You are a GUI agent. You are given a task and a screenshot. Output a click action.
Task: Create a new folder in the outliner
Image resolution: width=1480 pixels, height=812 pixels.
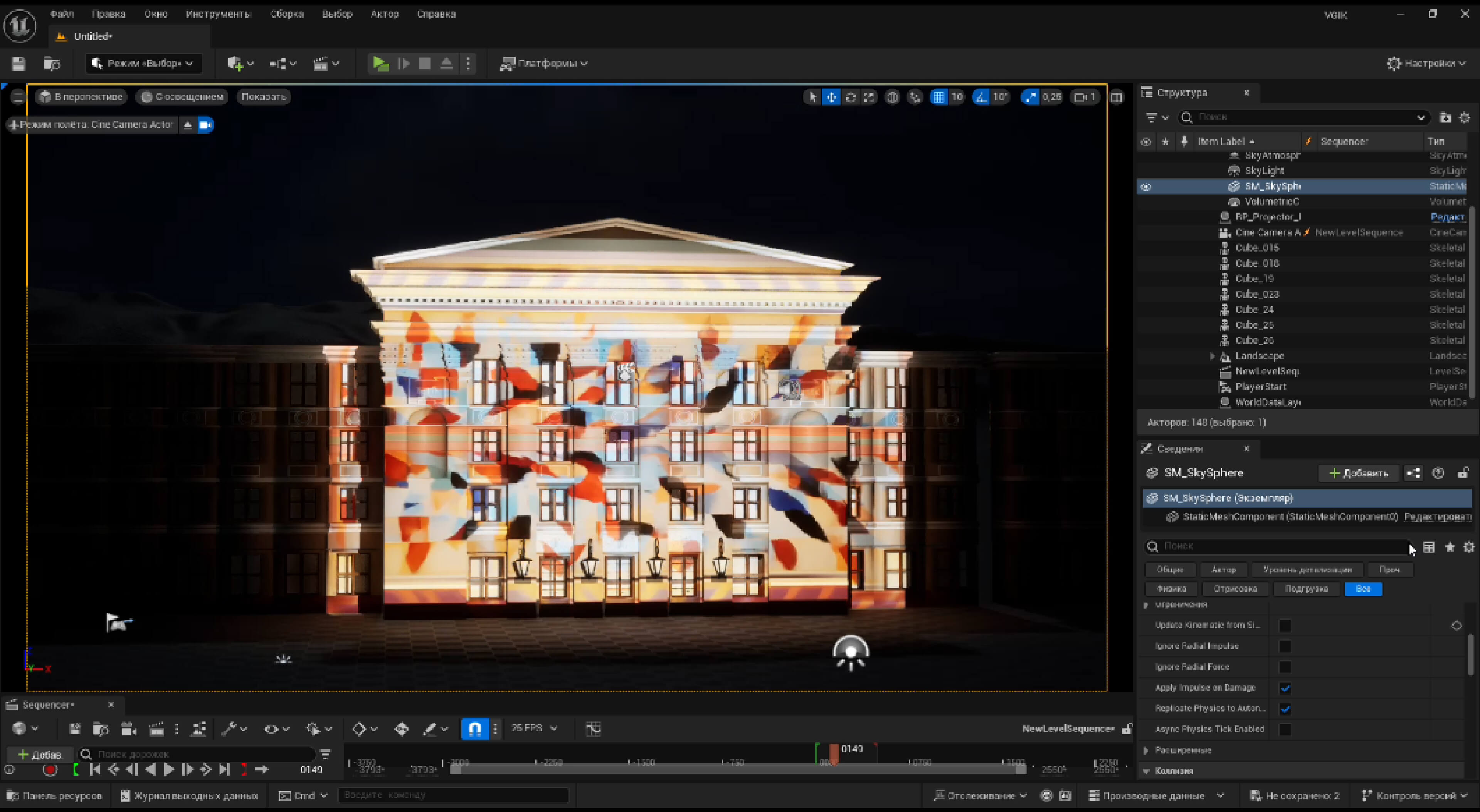1445,117
